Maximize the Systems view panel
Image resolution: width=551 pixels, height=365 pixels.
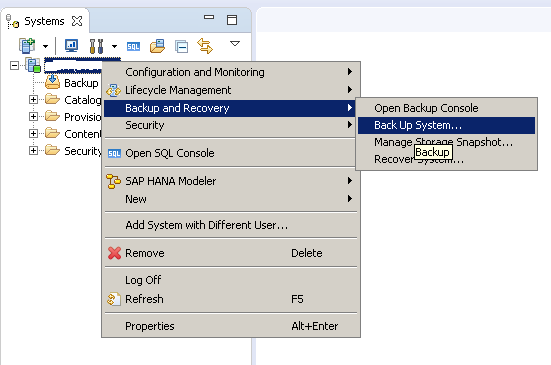[x=232, y=20]
